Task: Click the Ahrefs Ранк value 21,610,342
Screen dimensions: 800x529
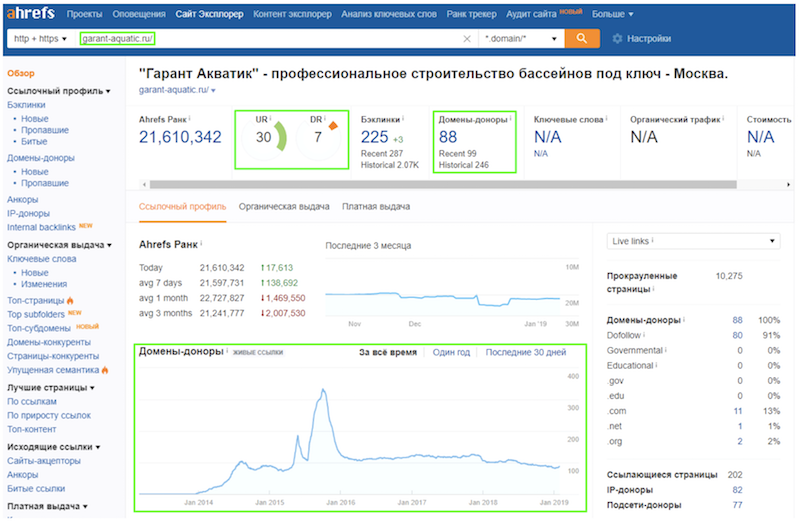Action: point(180,137)
